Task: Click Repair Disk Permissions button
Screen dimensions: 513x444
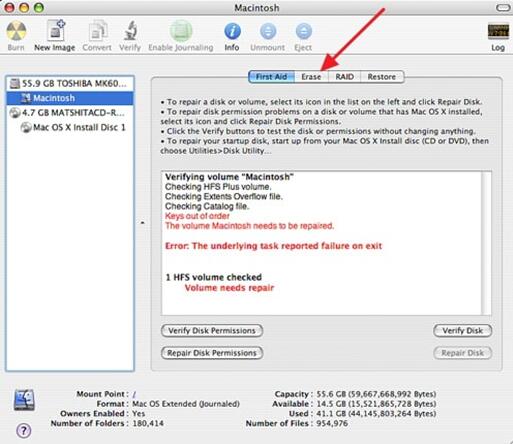Action: [x=212, y=353]
